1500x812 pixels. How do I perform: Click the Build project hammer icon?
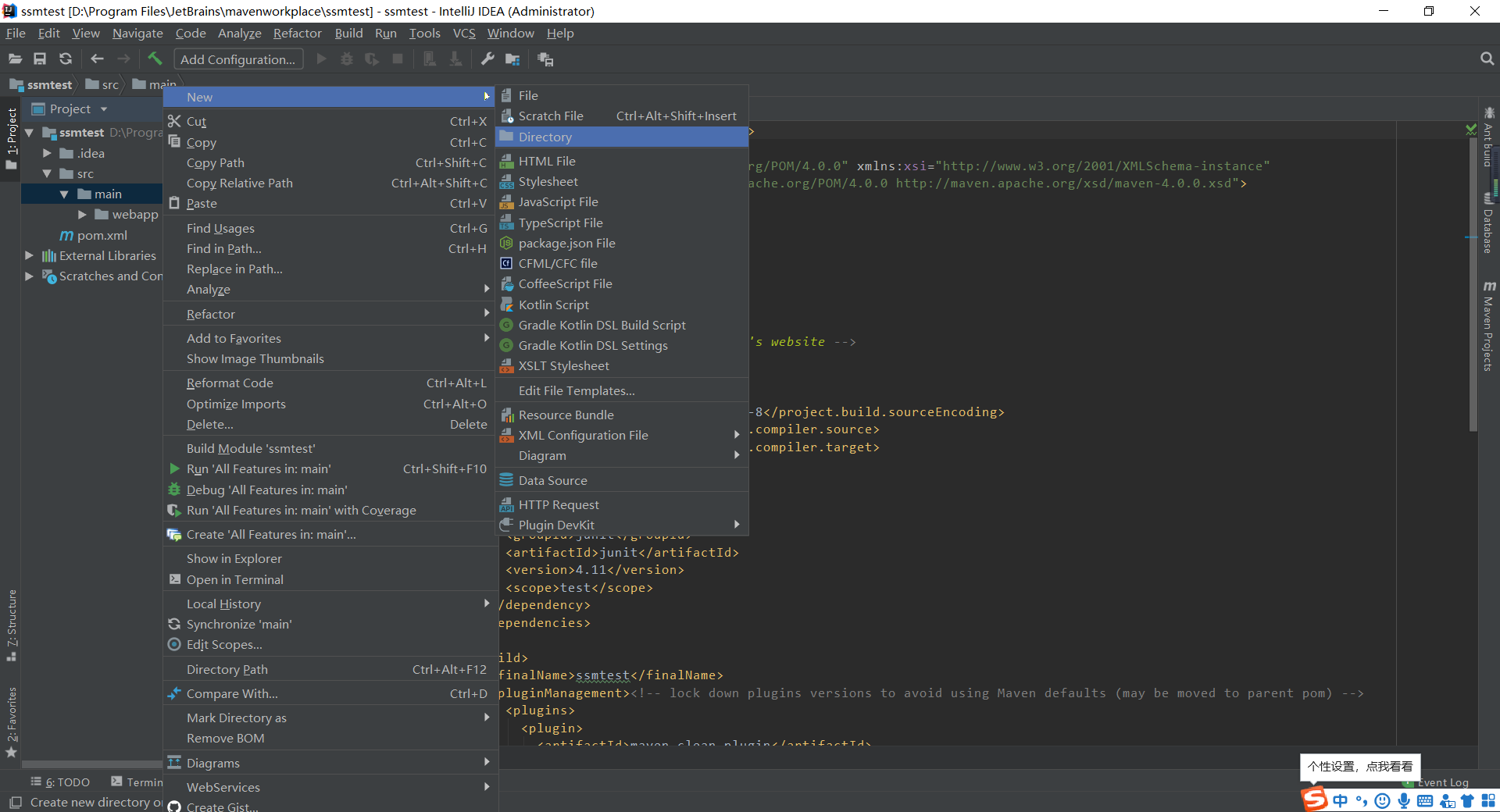pyautogui.click(x=155, y=59)
